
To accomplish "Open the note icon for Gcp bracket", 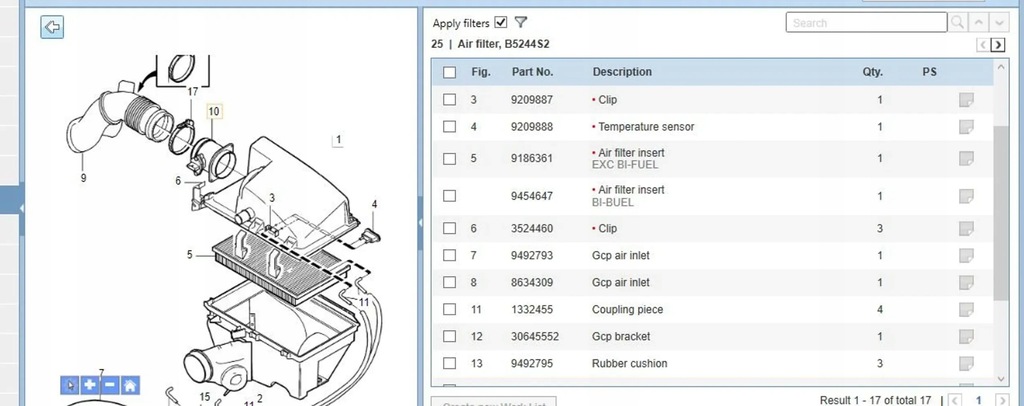I will pos(966,336).
